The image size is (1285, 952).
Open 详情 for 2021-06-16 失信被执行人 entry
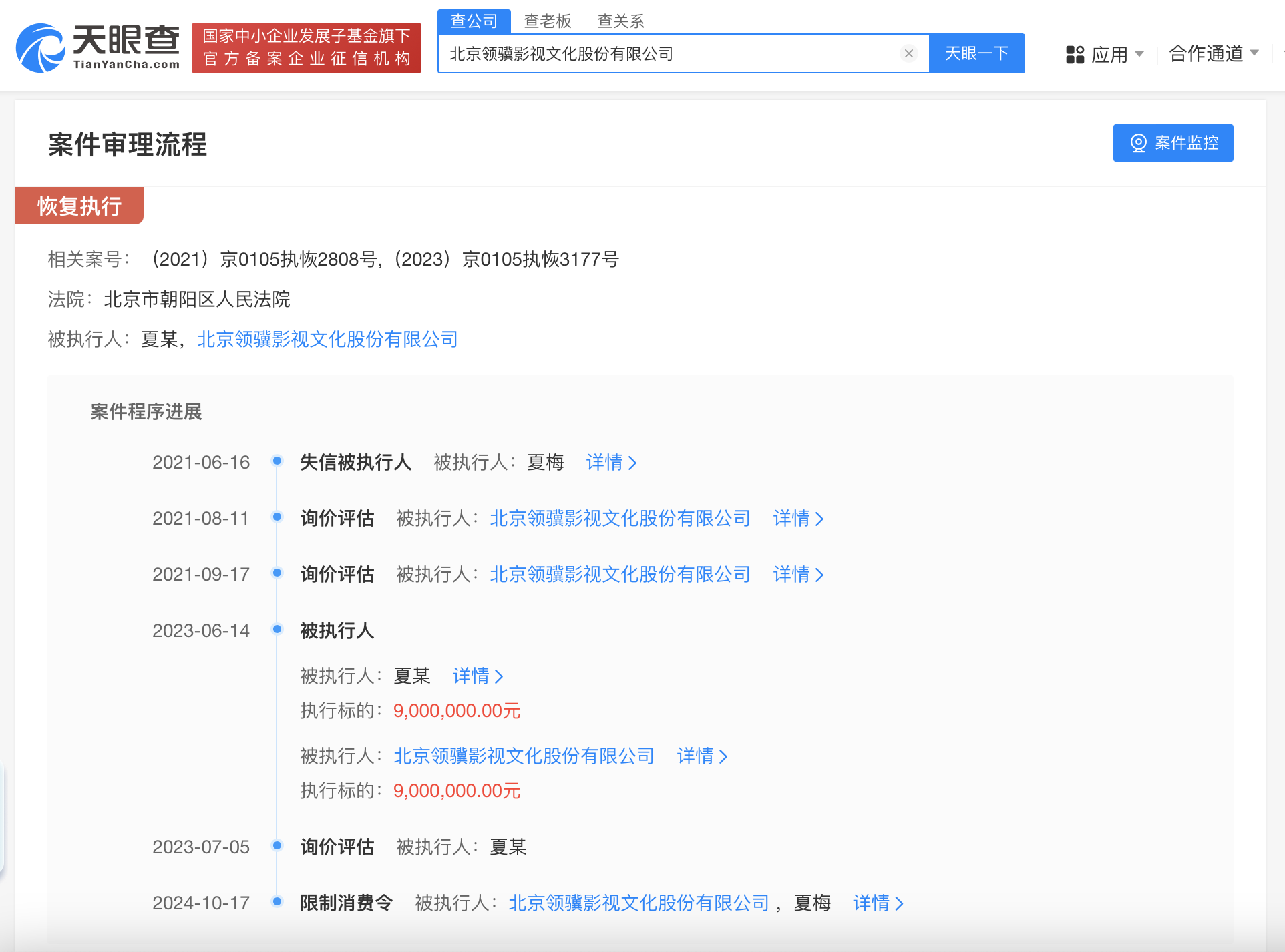[611, 462]
